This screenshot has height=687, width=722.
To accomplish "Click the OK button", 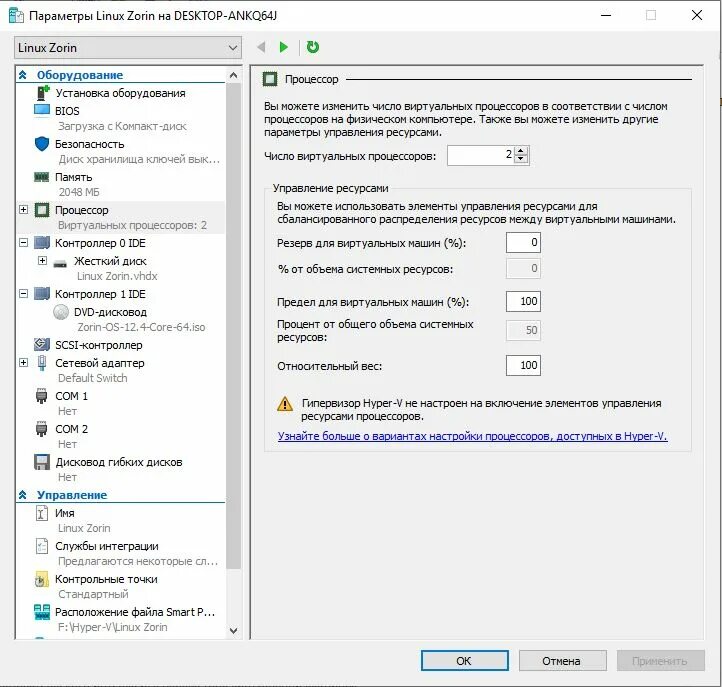I will pos(465,661).
